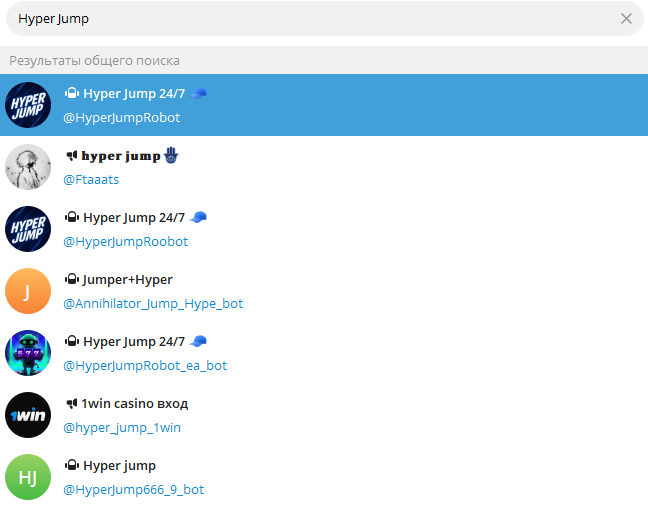Screen dimensions: 648x508
Task: Open the sketch avatar for @Ftaaats
Action: (x=28, y=167)
